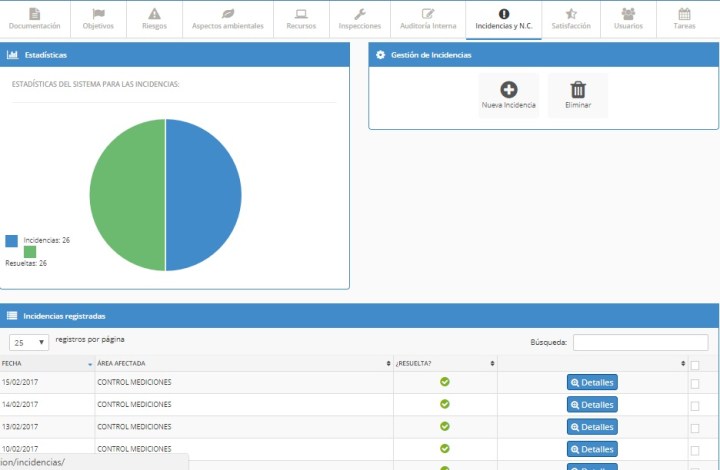Tick the select-all checkbox in table header
720x470 pixels.
(x=695, y=365)
